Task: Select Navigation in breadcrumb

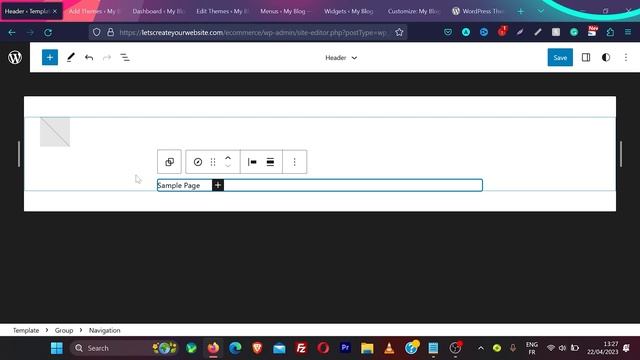Action: click(x=104, y=330)
